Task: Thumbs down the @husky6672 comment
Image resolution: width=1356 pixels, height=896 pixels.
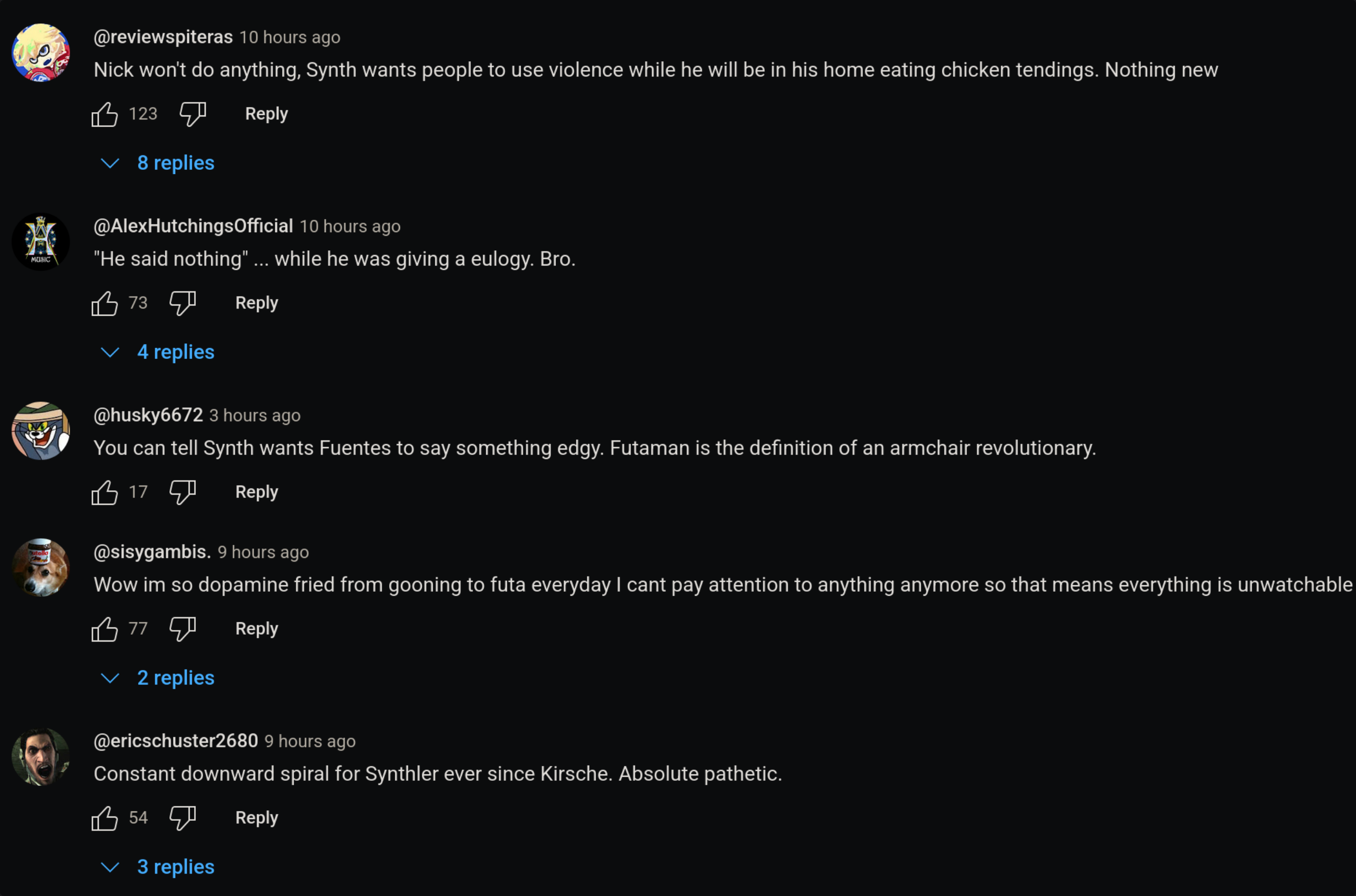Action: pyautogui.click(x=183, y=492)
